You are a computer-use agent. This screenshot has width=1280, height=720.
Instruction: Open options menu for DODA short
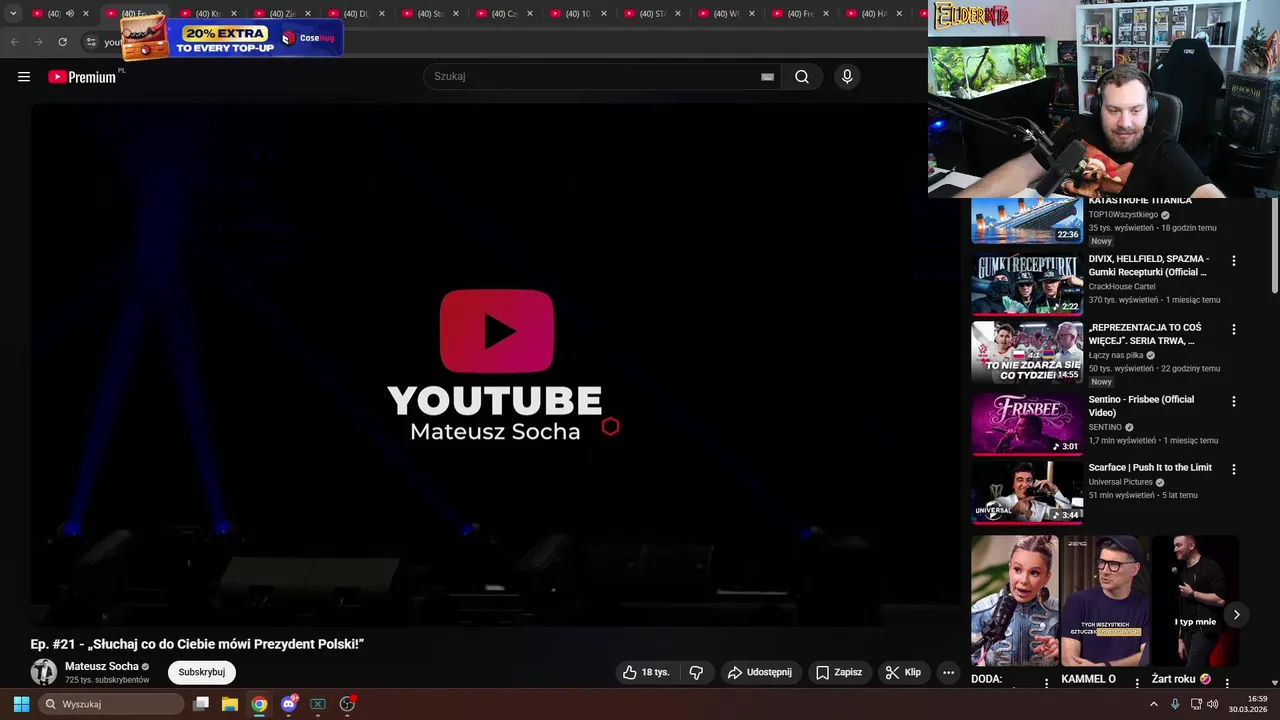[1047, 683]
